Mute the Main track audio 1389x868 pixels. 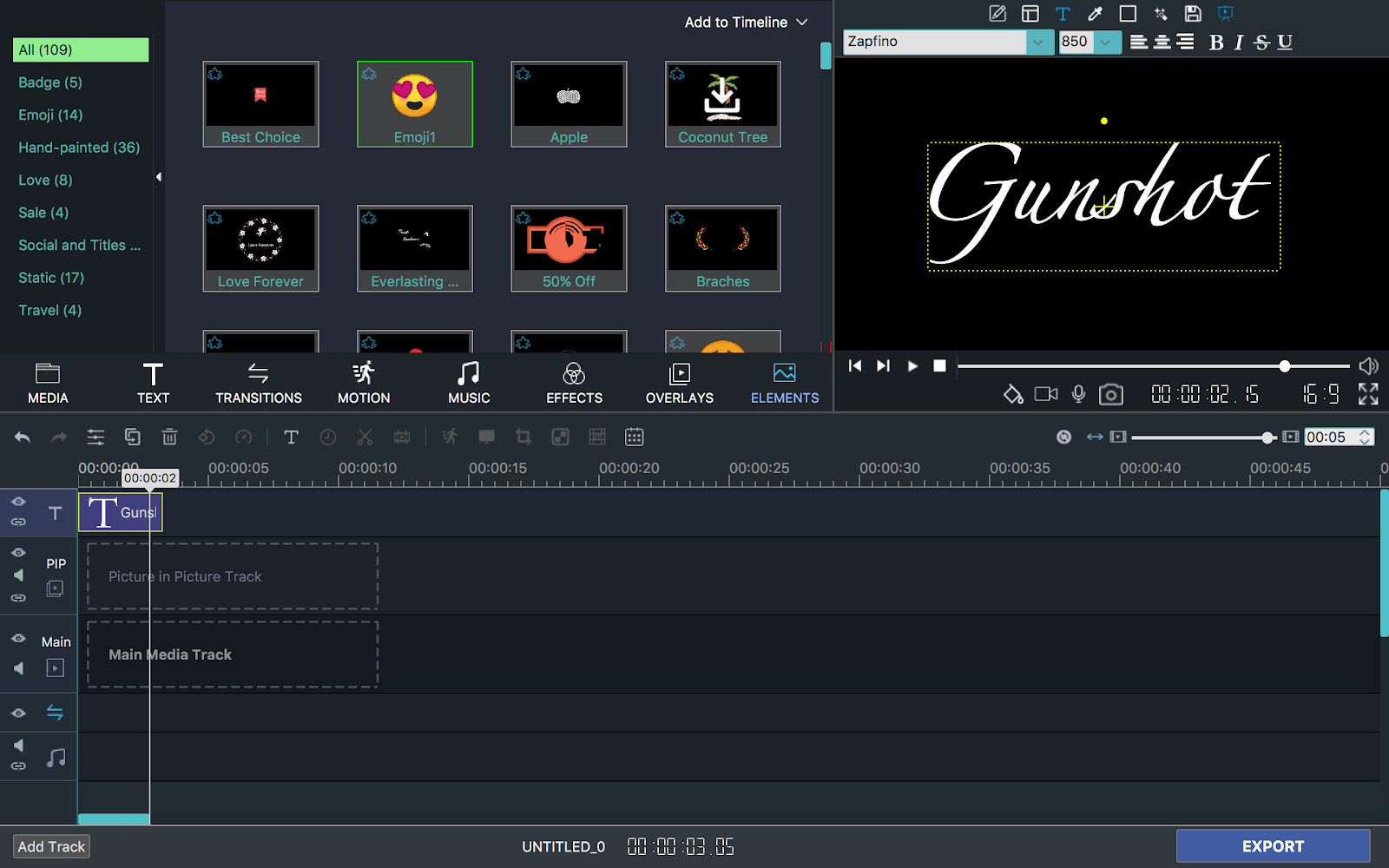(18, 668)
